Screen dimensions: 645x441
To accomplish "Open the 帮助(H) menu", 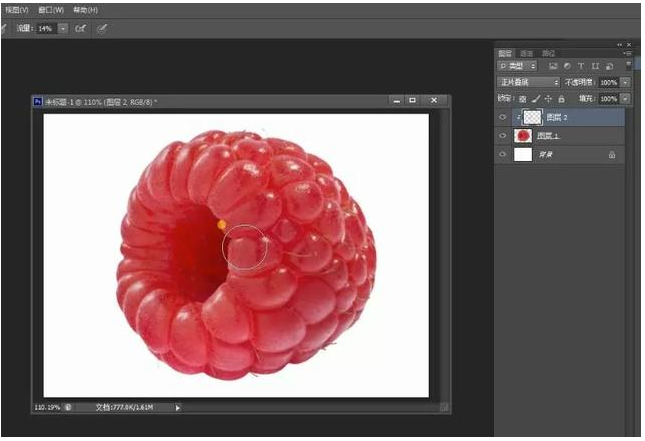I will tap(86, 9).
